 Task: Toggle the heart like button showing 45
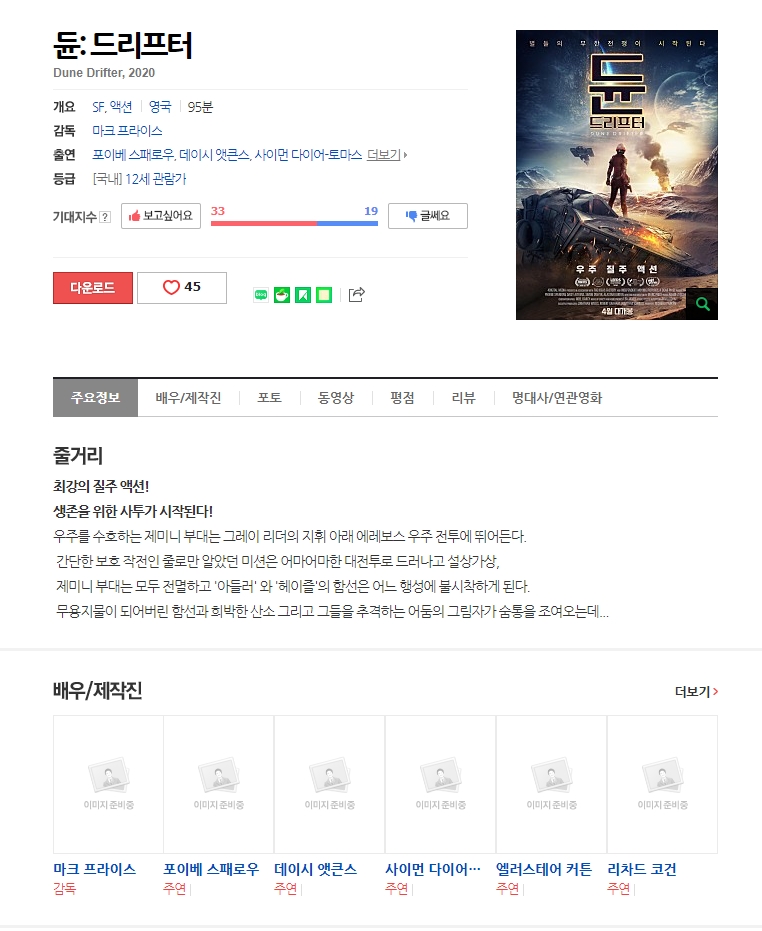point(182,287)
